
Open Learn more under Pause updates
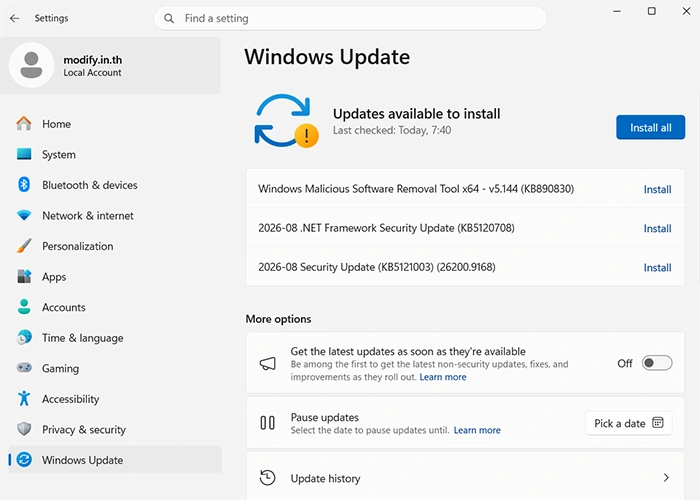(477, 430)
